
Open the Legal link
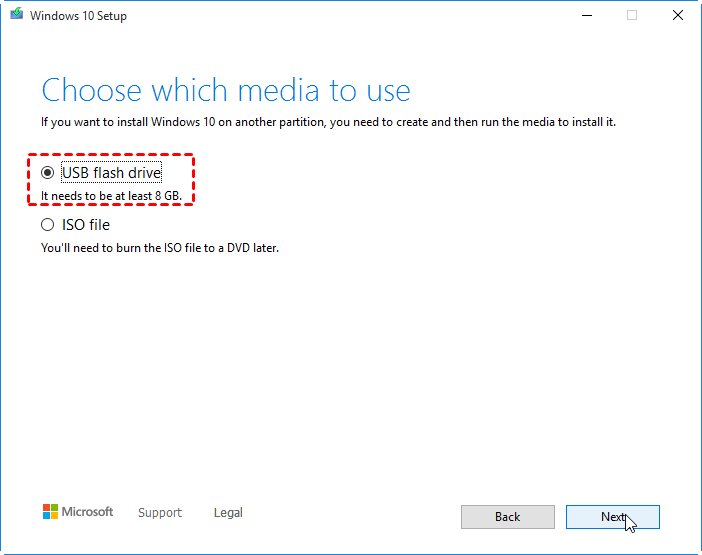[x=228, y=513]
